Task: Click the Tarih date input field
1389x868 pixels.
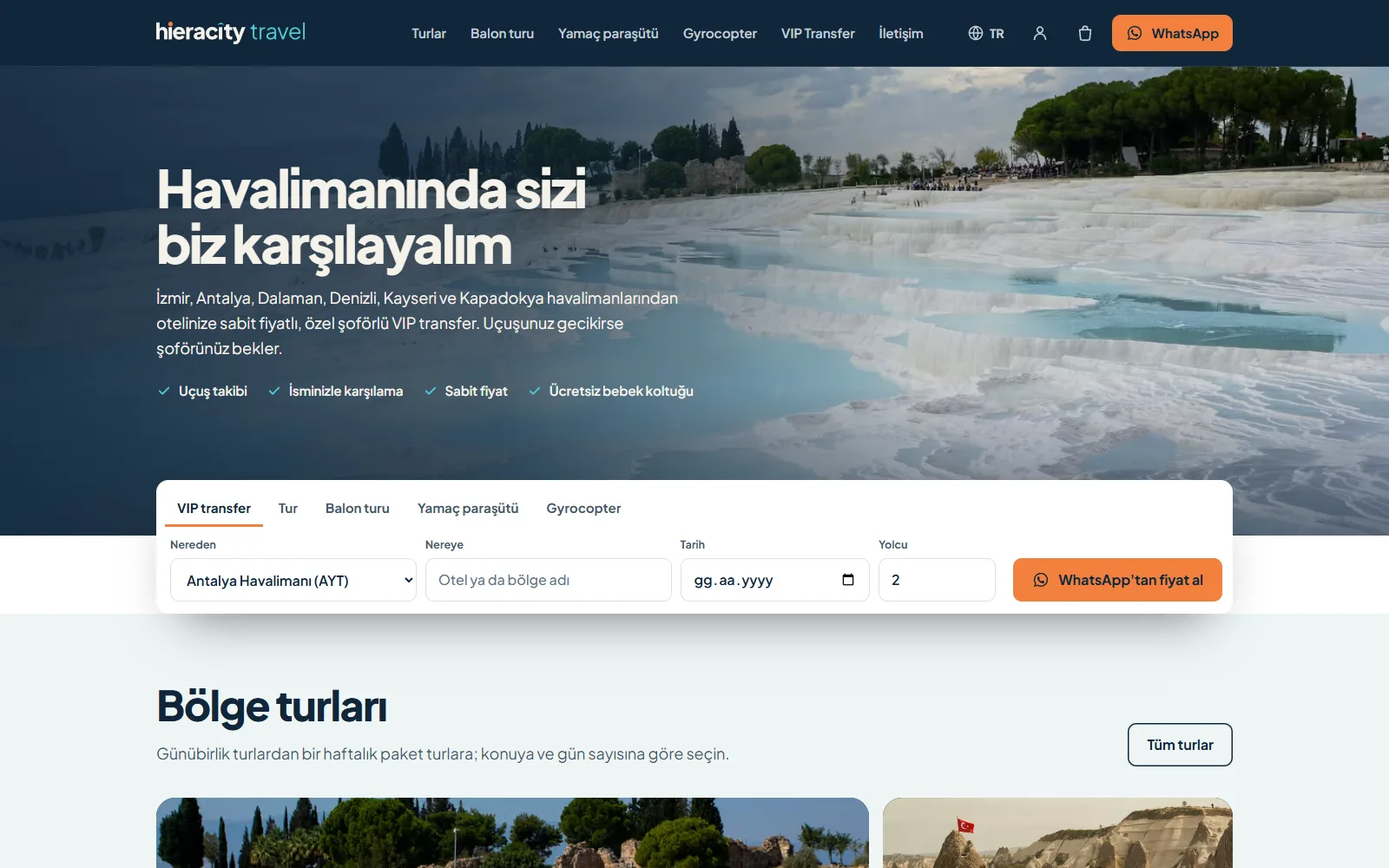Action: 775,580
